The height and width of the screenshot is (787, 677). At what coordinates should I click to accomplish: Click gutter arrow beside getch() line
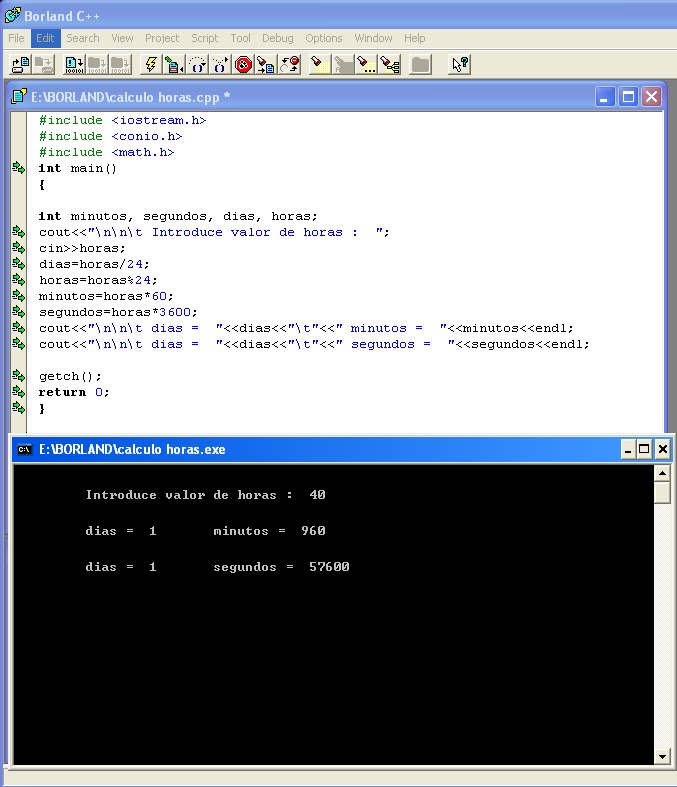[x=19, y=375]
